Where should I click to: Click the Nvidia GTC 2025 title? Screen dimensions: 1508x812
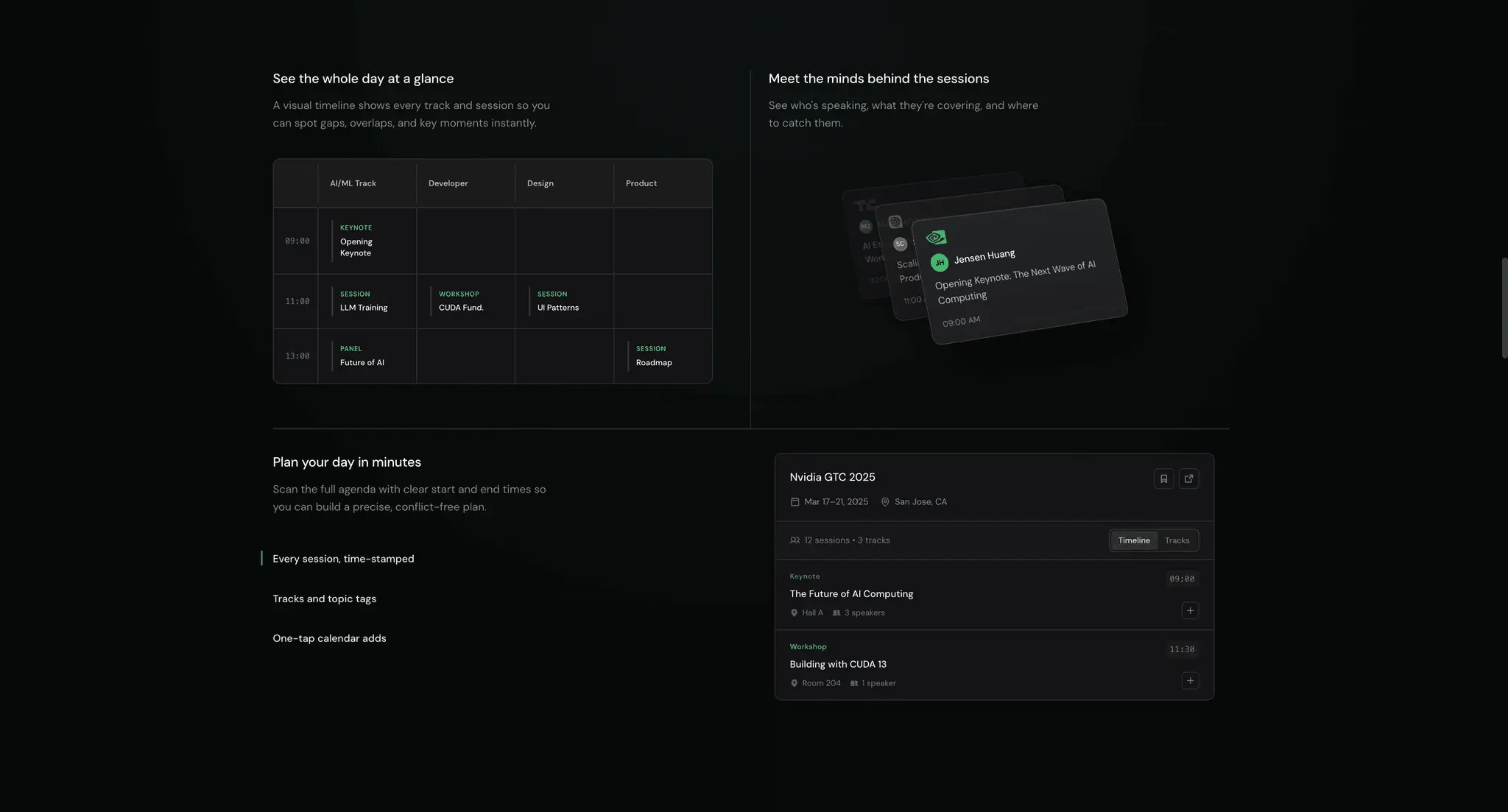[832, 477]
